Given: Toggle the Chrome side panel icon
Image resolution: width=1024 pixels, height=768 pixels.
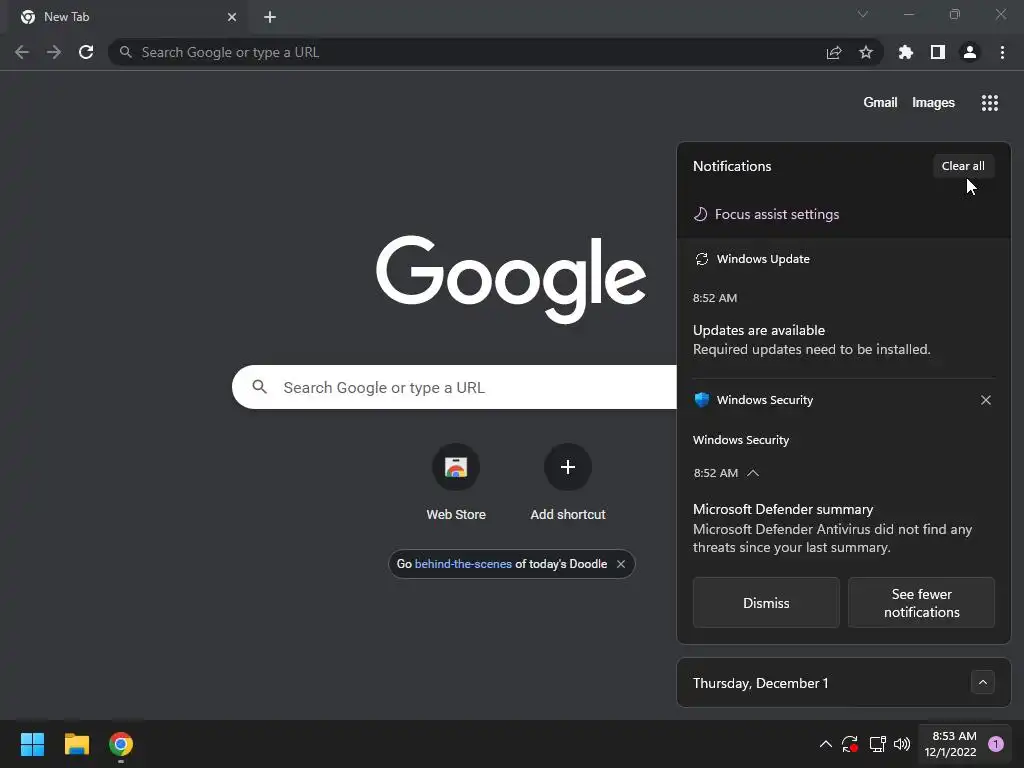Looking at the screenshot, I should pos(938,52).
